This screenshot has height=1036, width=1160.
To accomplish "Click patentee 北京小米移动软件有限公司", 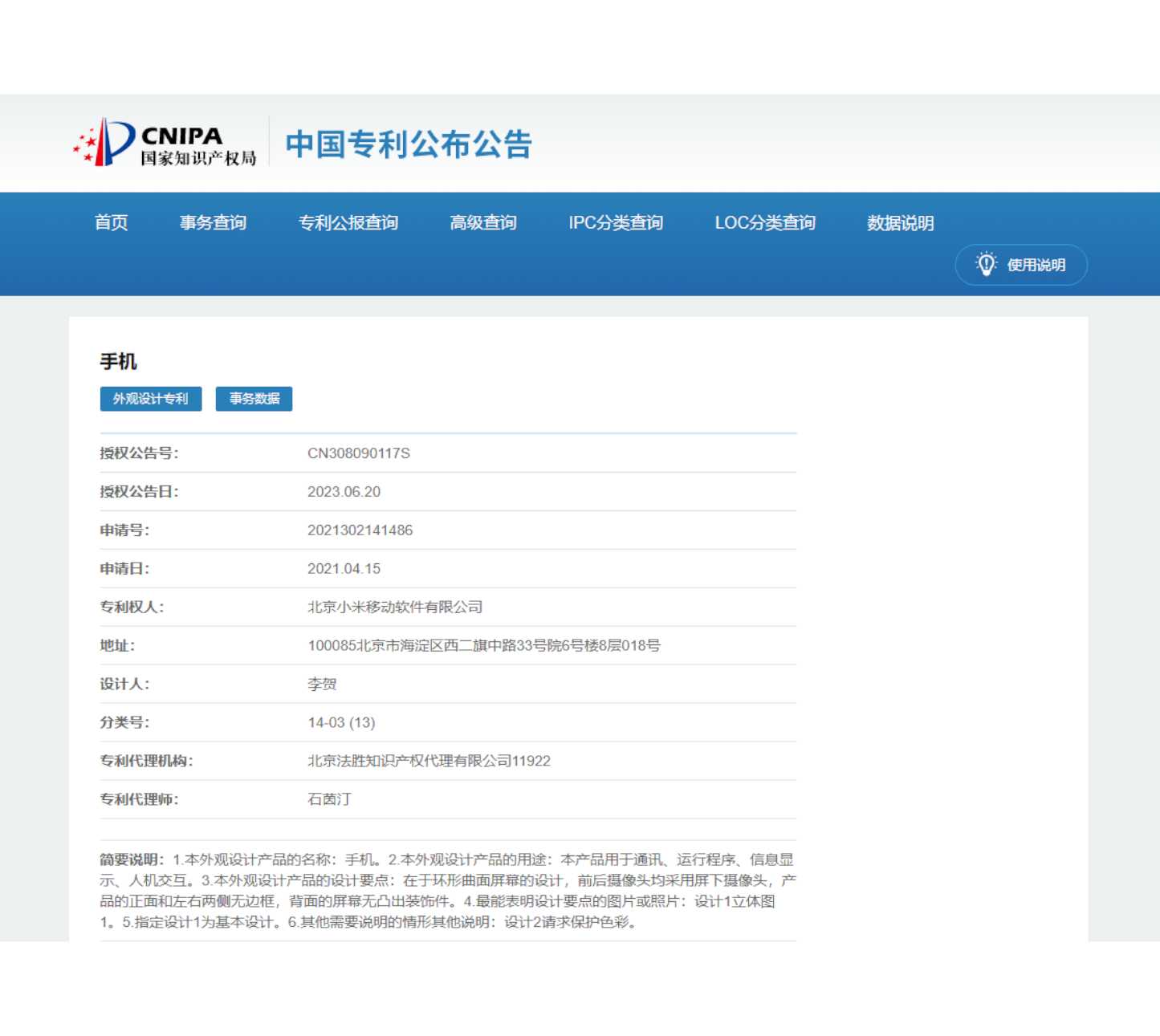I will click(x=395, y=607).
